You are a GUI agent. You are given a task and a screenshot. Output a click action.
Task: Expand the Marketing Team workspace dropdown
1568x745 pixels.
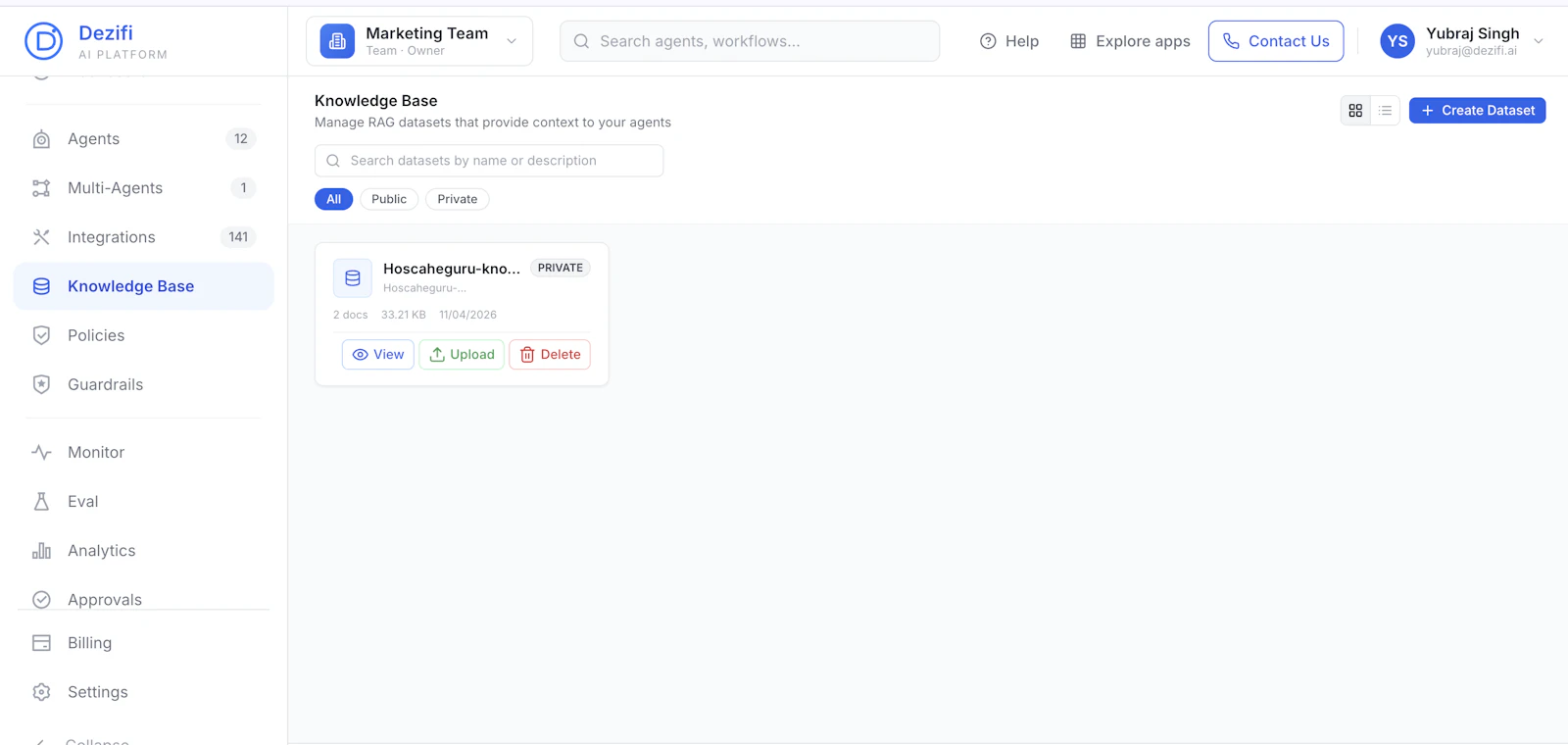point(512,41)
